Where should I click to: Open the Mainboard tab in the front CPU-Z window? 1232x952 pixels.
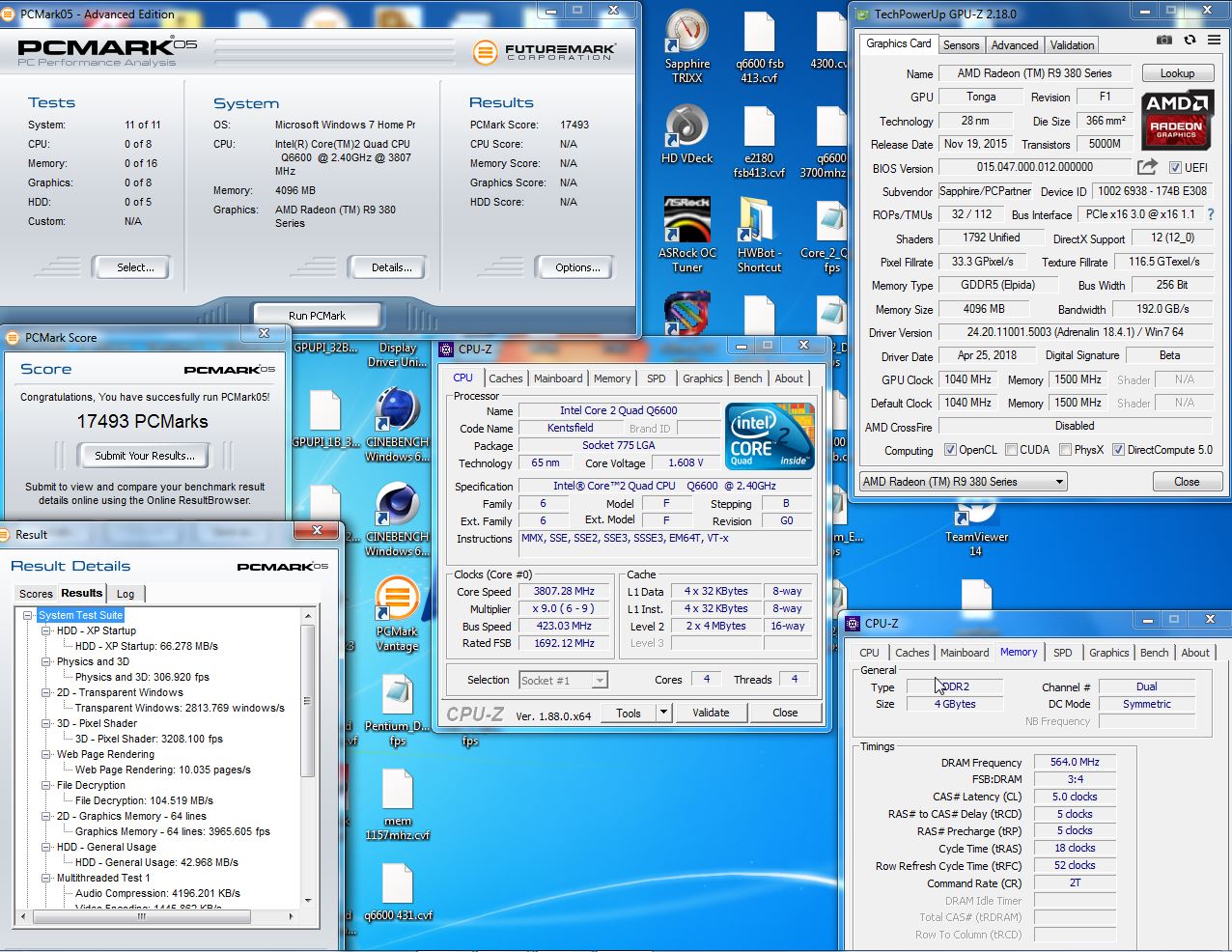tap(558, 378)
